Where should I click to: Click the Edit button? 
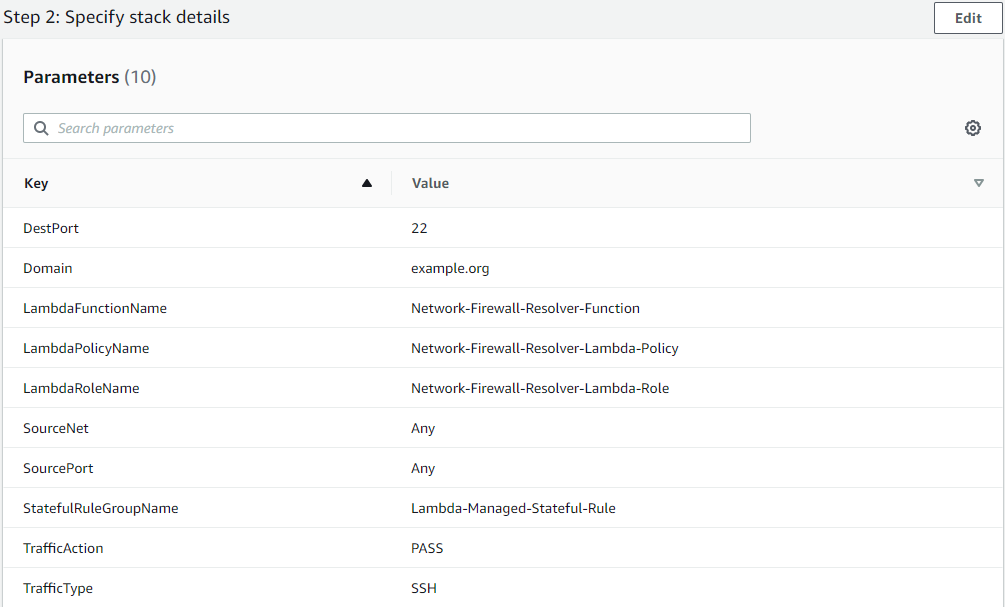(966, 18)
